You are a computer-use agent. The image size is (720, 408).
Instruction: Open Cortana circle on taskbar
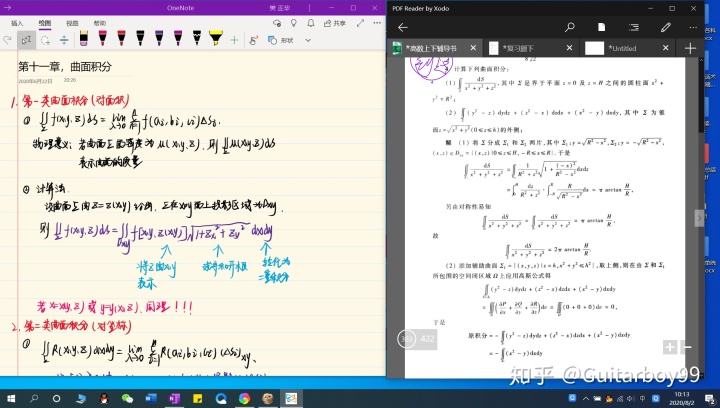point(56,398)
